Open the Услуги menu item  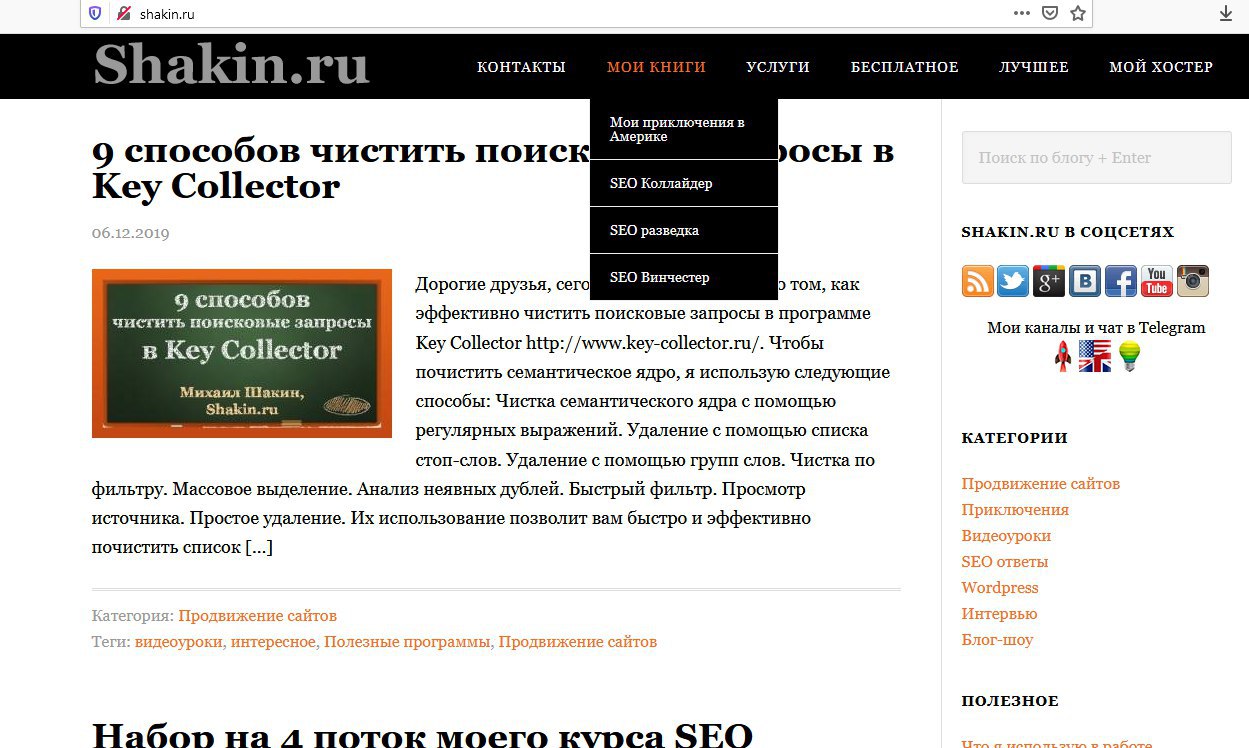(x=778, y=67)
